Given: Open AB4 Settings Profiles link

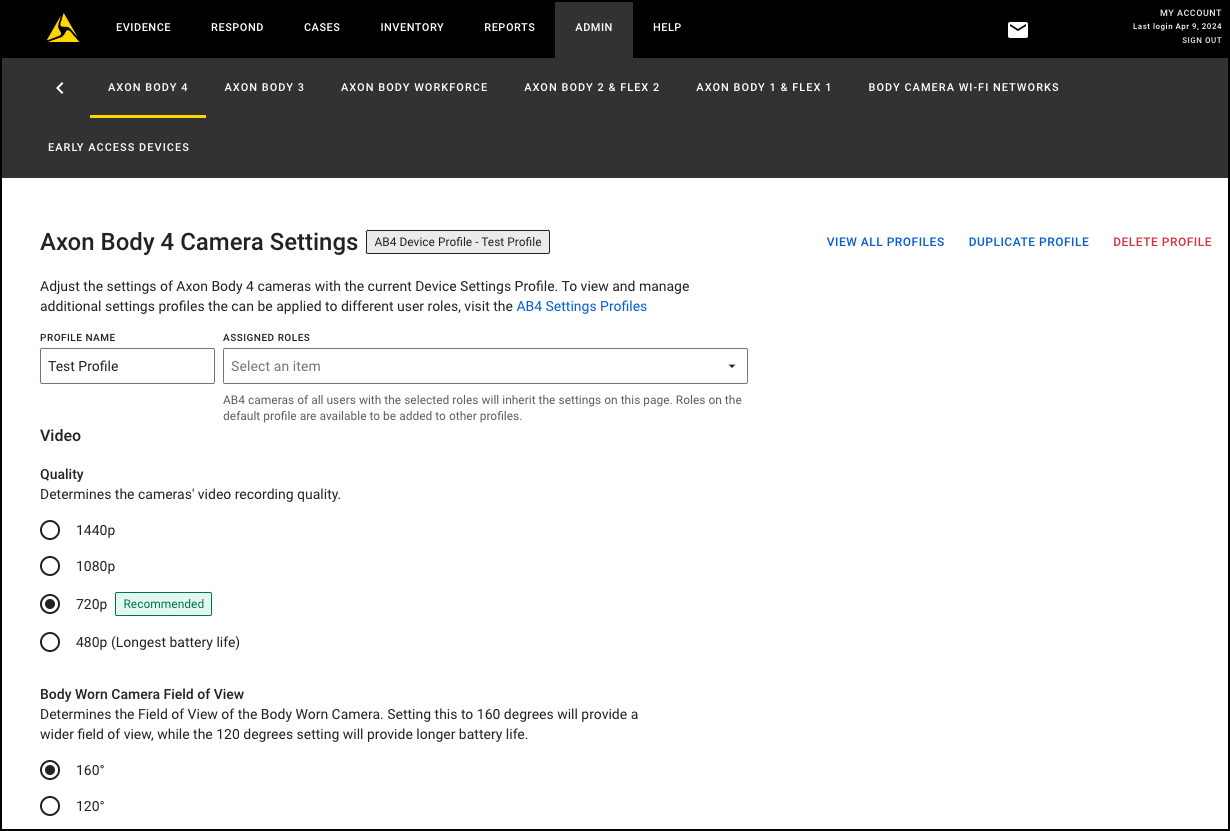Looking at the screenshot, I should click(x=581, y=307).
